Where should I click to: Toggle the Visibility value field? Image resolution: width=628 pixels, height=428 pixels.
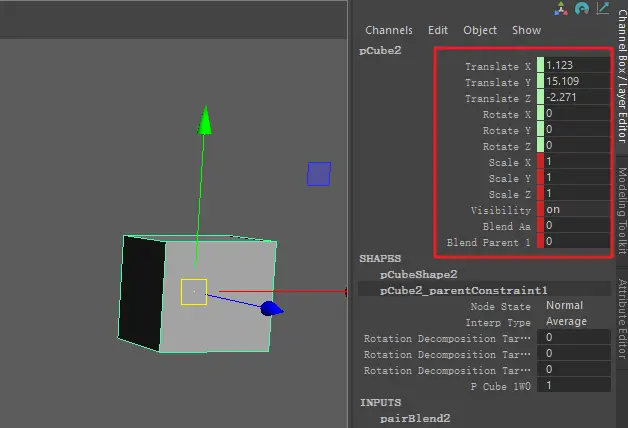tap(574, 210)
